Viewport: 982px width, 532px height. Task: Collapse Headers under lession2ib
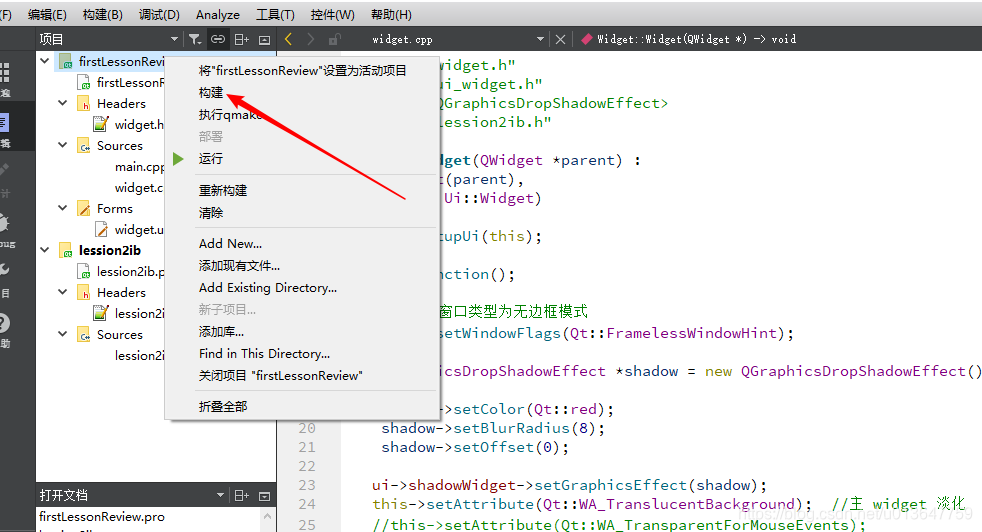pos(63,292)
